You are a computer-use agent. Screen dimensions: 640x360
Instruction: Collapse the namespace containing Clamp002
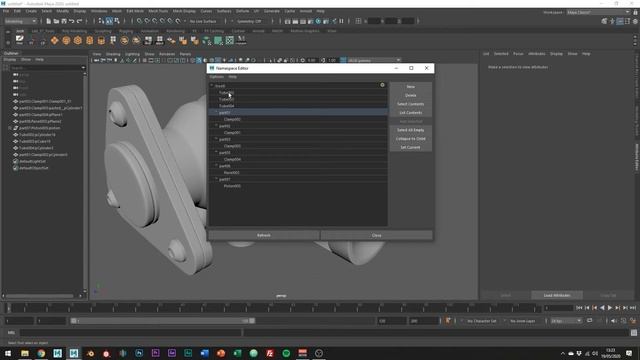(x=216, y=112)
